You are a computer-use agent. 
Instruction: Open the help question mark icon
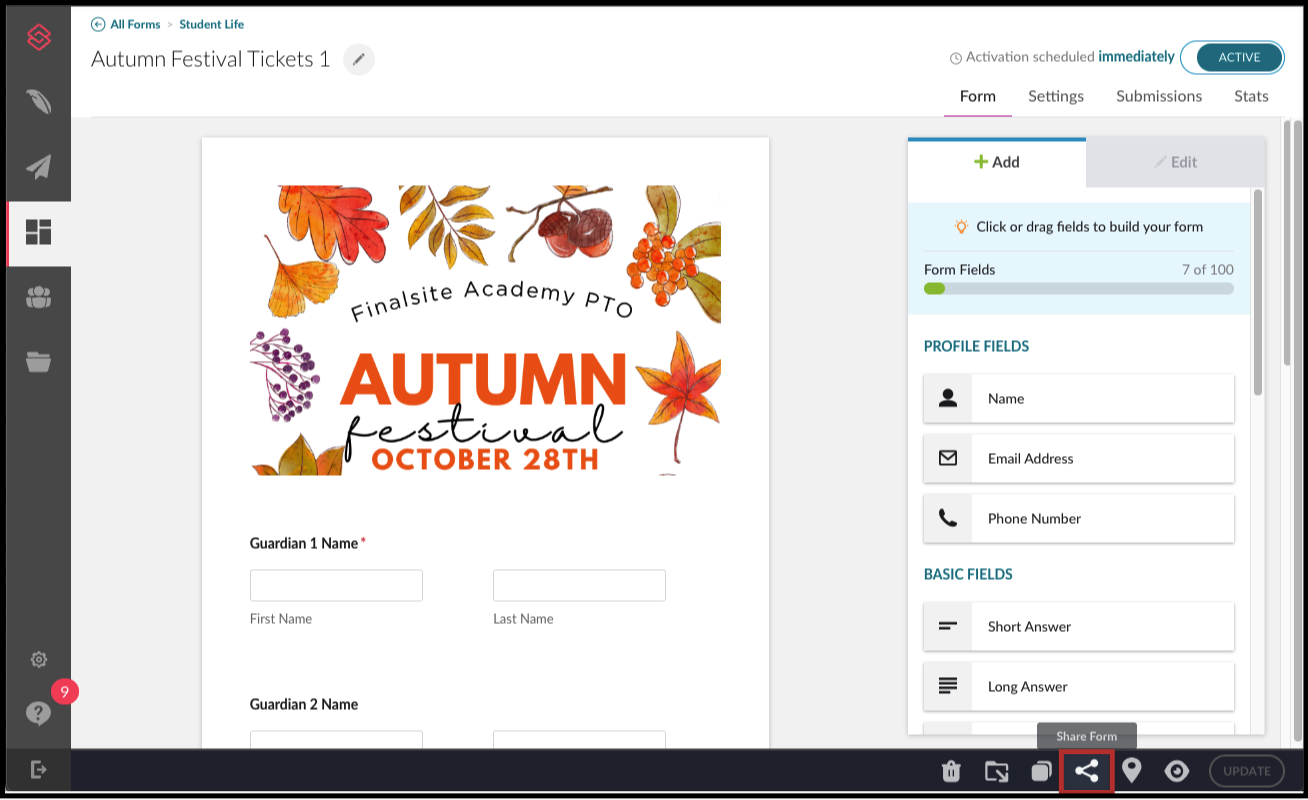click(38, 713)
